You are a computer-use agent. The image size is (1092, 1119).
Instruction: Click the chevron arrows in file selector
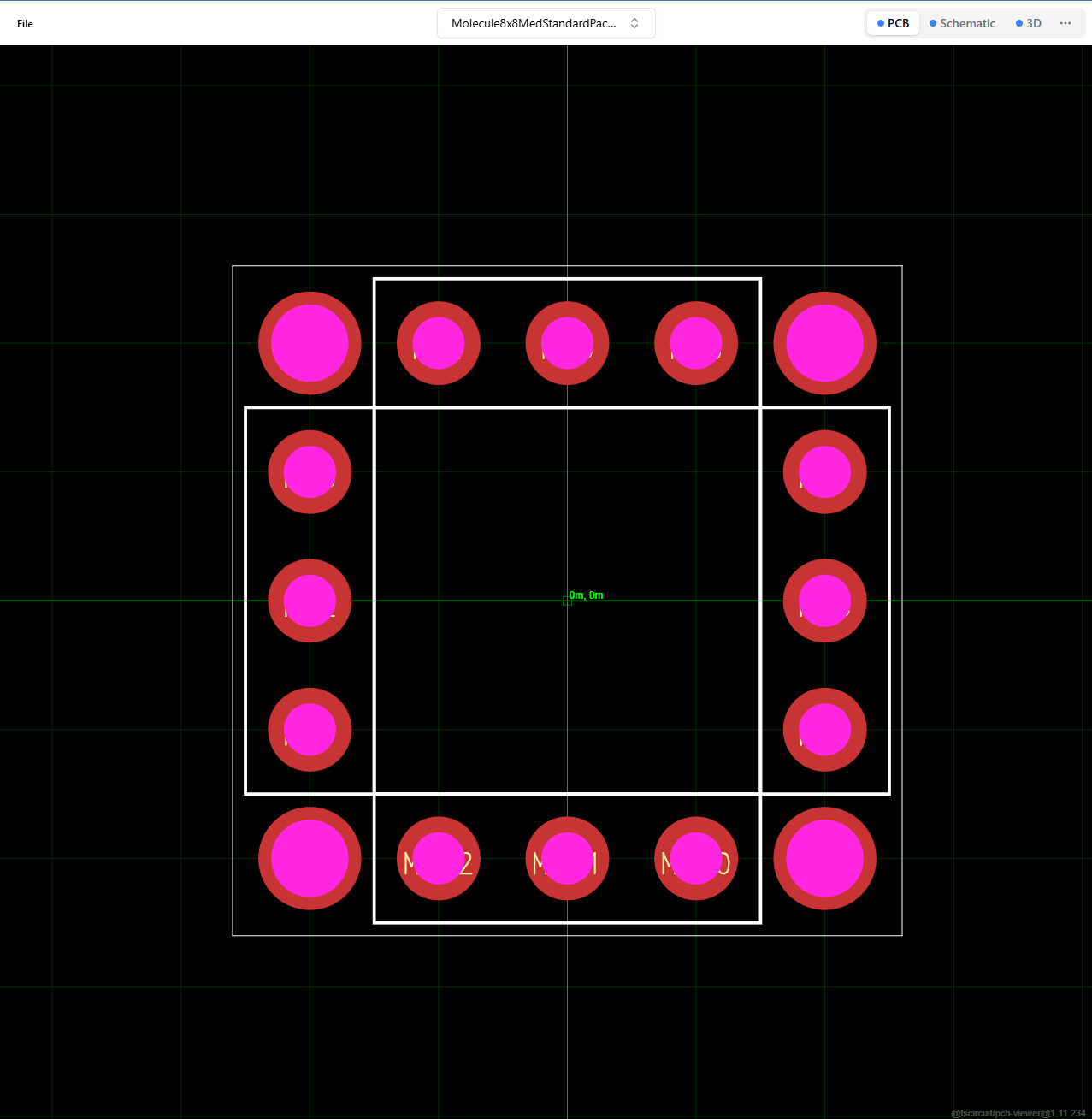point(635,23)
